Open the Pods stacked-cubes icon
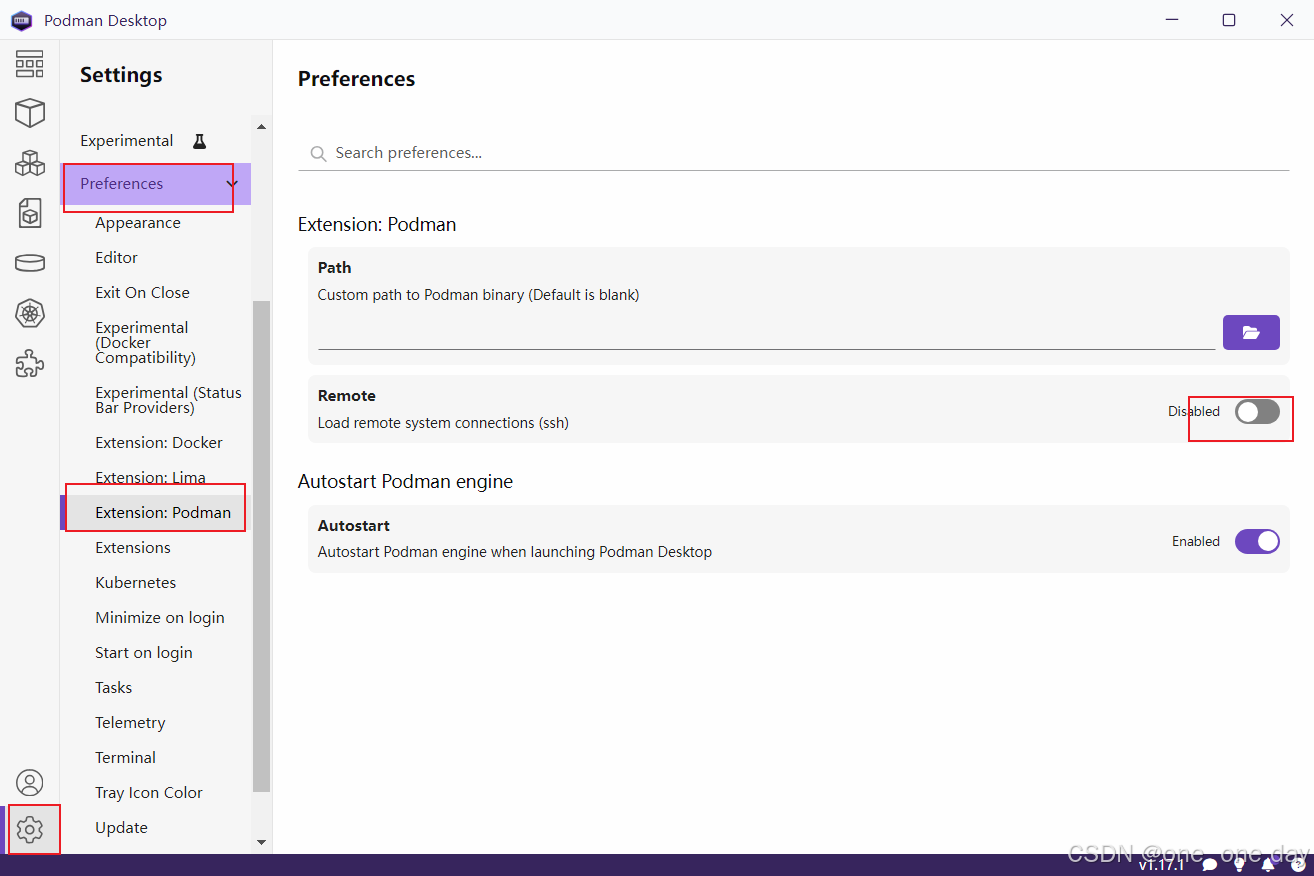 [x=30, y=163]
